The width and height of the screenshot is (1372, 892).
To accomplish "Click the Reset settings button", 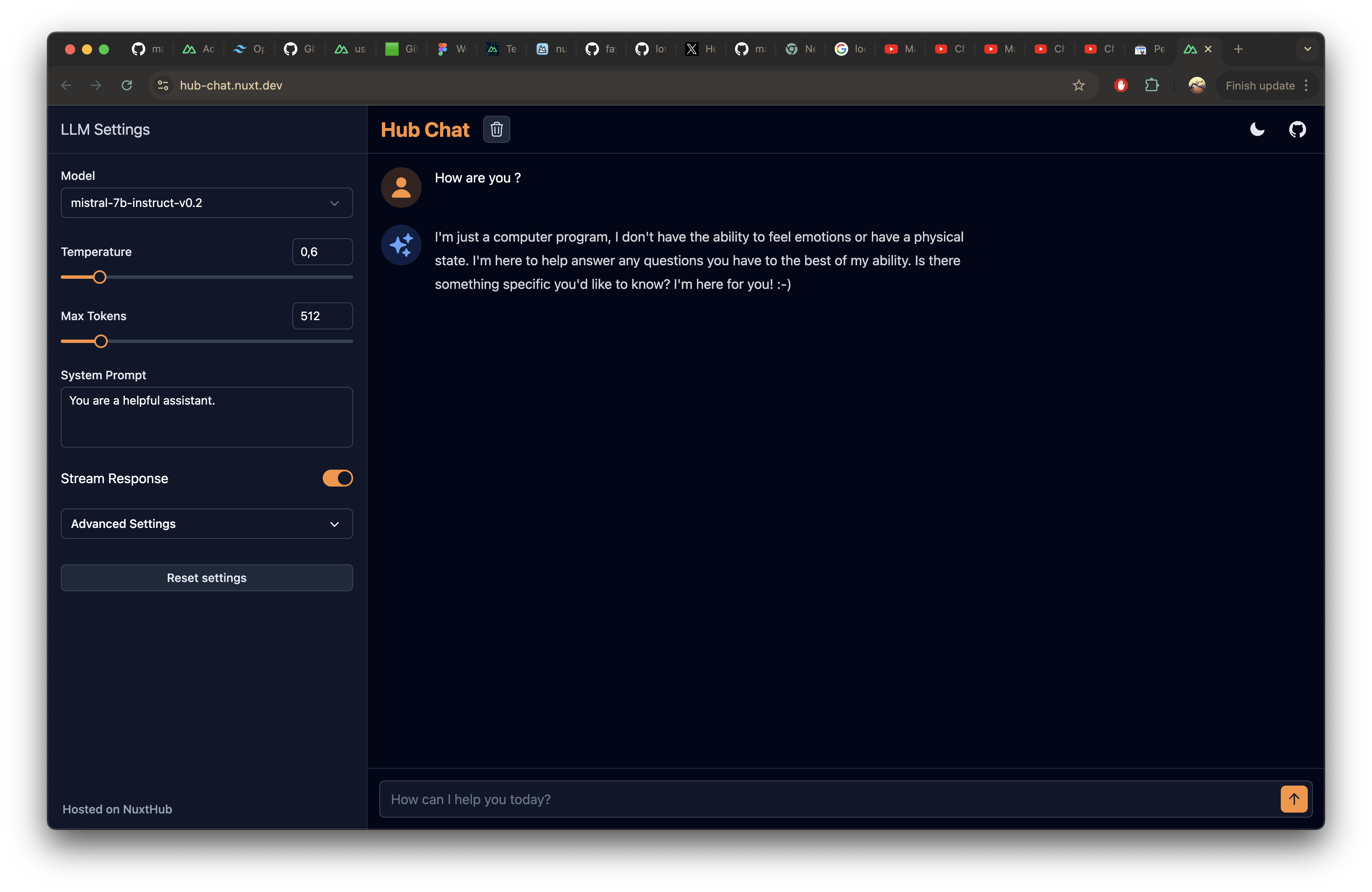I will (x=207, y=577).
